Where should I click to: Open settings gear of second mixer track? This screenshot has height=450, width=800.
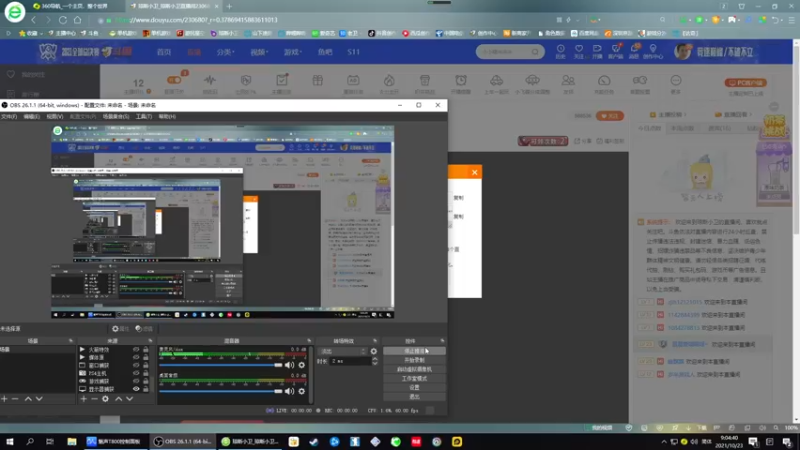[302, 391]
